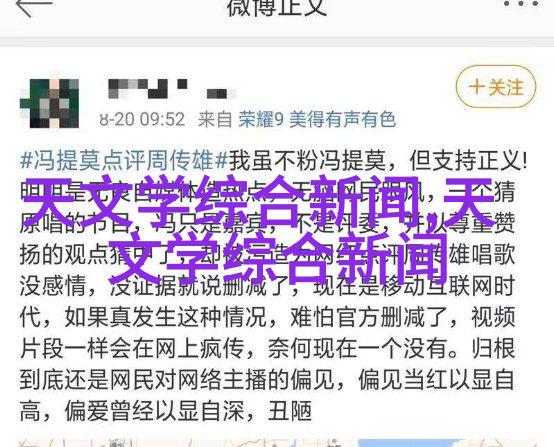Open the 荣耀9 美得有声有色 source link
Screen dimensions: 554x447
pos(317,119)
